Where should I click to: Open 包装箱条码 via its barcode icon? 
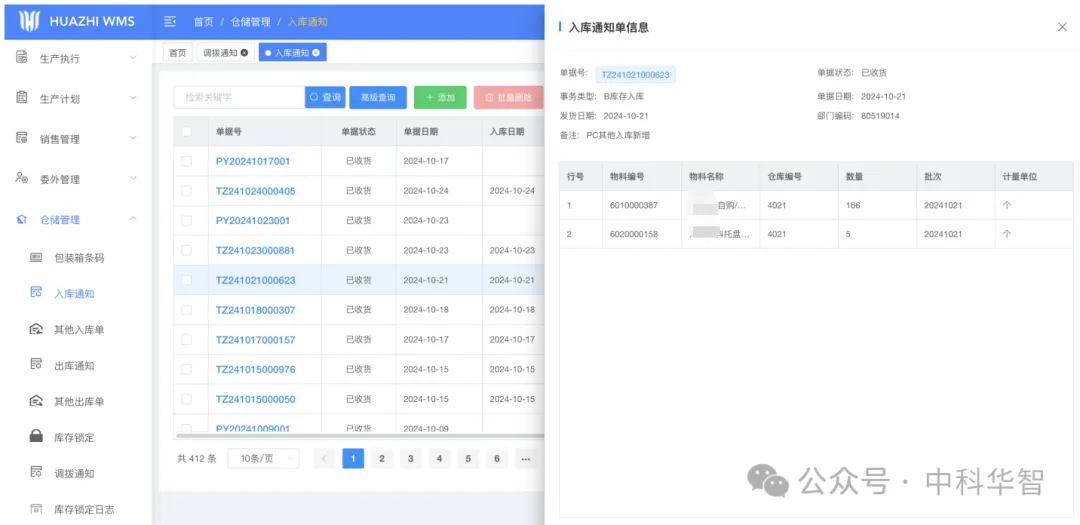pyautogui.click(x=36, y=257)
